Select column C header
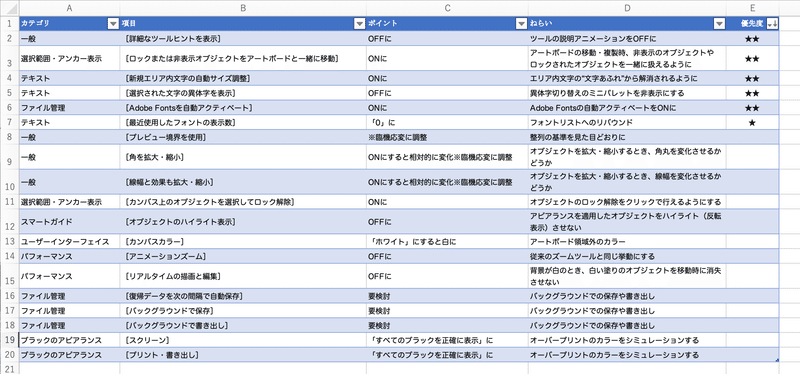 click(x=447, y=8)
